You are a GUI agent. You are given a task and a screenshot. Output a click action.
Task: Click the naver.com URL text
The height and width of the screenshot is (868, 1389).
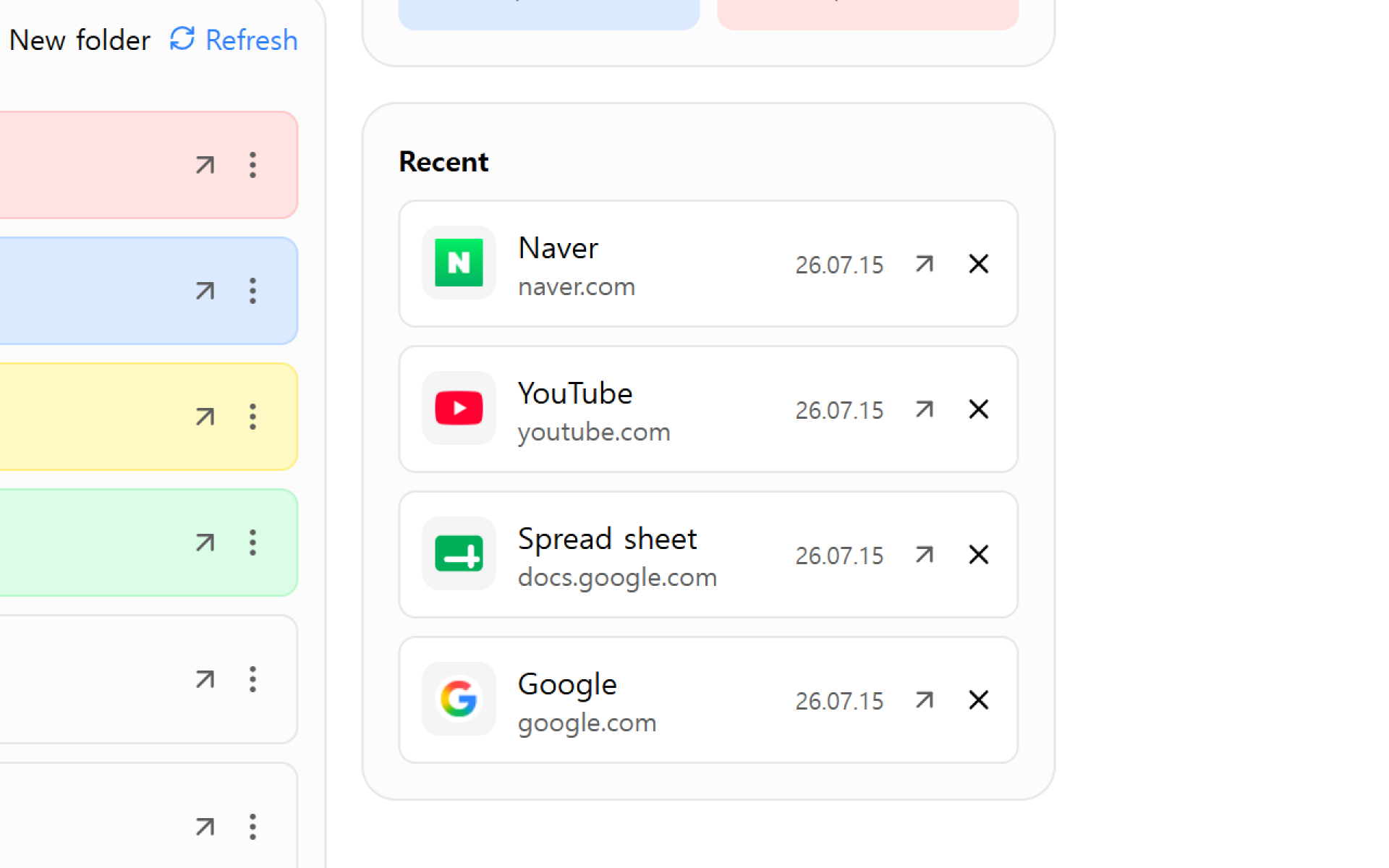pos(577,286)
